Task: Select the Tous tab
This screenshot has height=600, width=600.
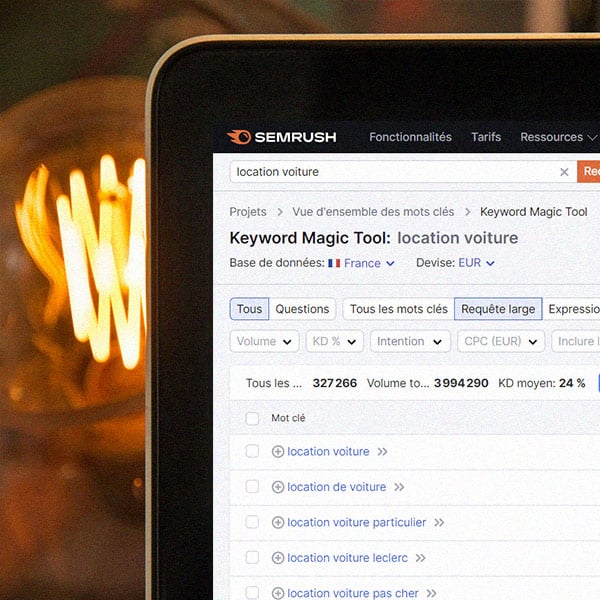Action: tap(249, 309)
